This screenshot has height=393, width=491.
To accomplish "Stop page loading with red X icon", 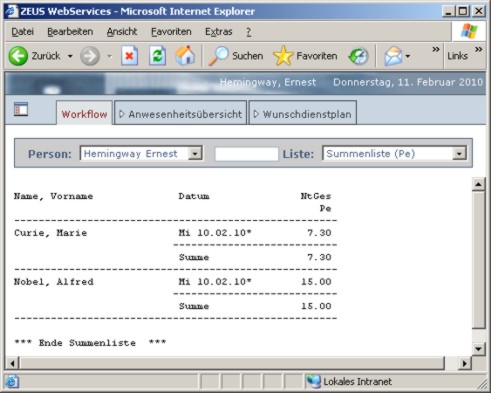I will click(x=129, y=56).
